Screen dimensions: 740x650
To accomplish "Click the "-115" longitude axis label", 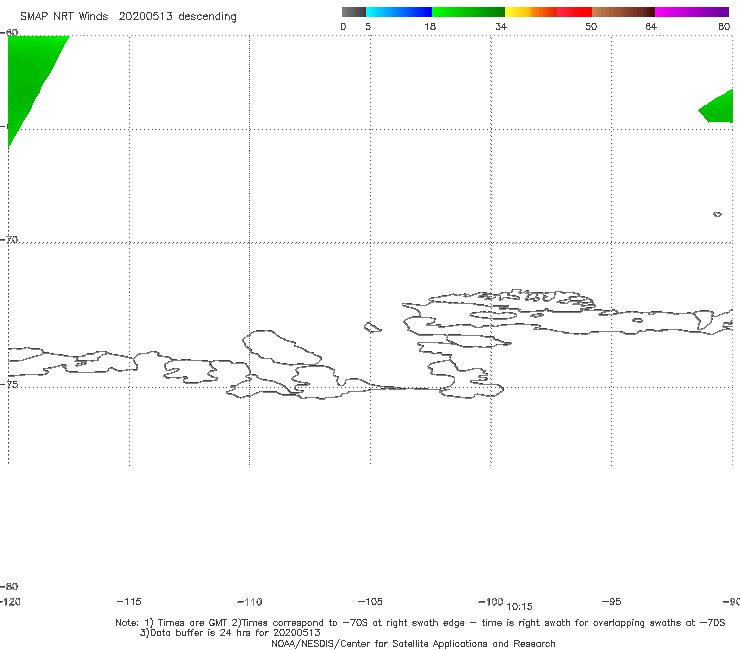I will click(x=129, y=601).
